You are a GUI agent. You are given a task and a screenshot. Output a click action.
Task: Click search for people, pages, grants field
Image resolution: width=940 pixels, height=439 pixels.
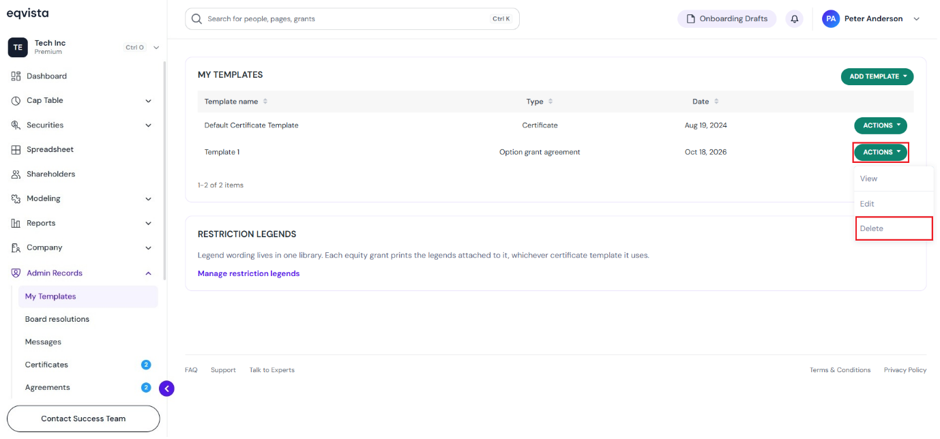[352, 19]
